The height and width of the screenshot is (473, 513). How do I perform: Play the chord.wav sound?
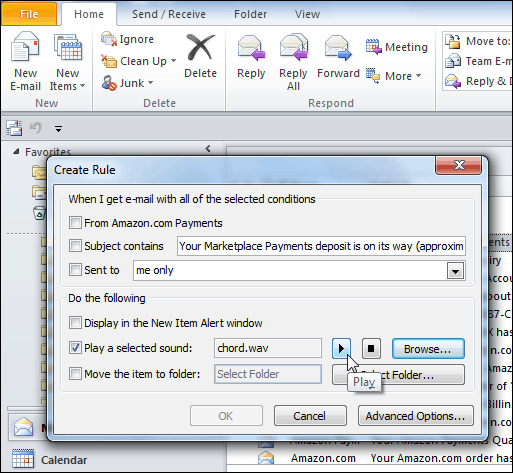coord(341,349)
